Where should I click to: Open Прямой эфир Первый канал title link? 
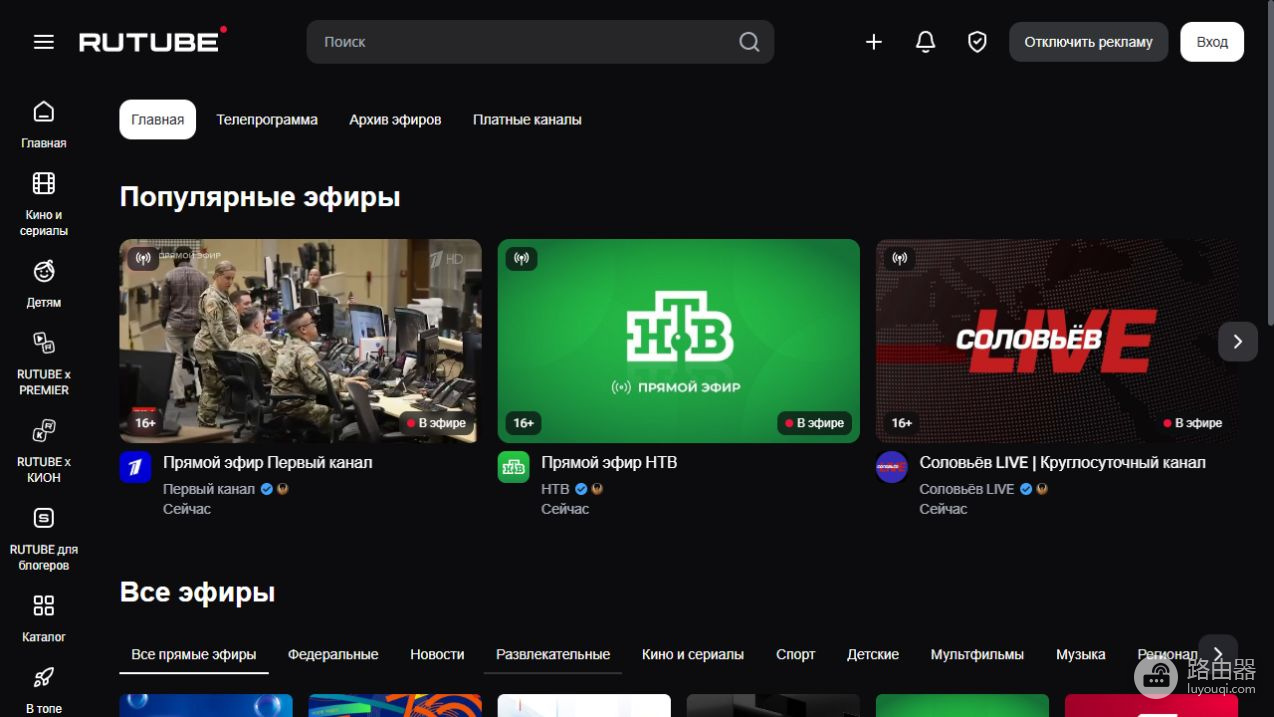(x=268, y=462)
